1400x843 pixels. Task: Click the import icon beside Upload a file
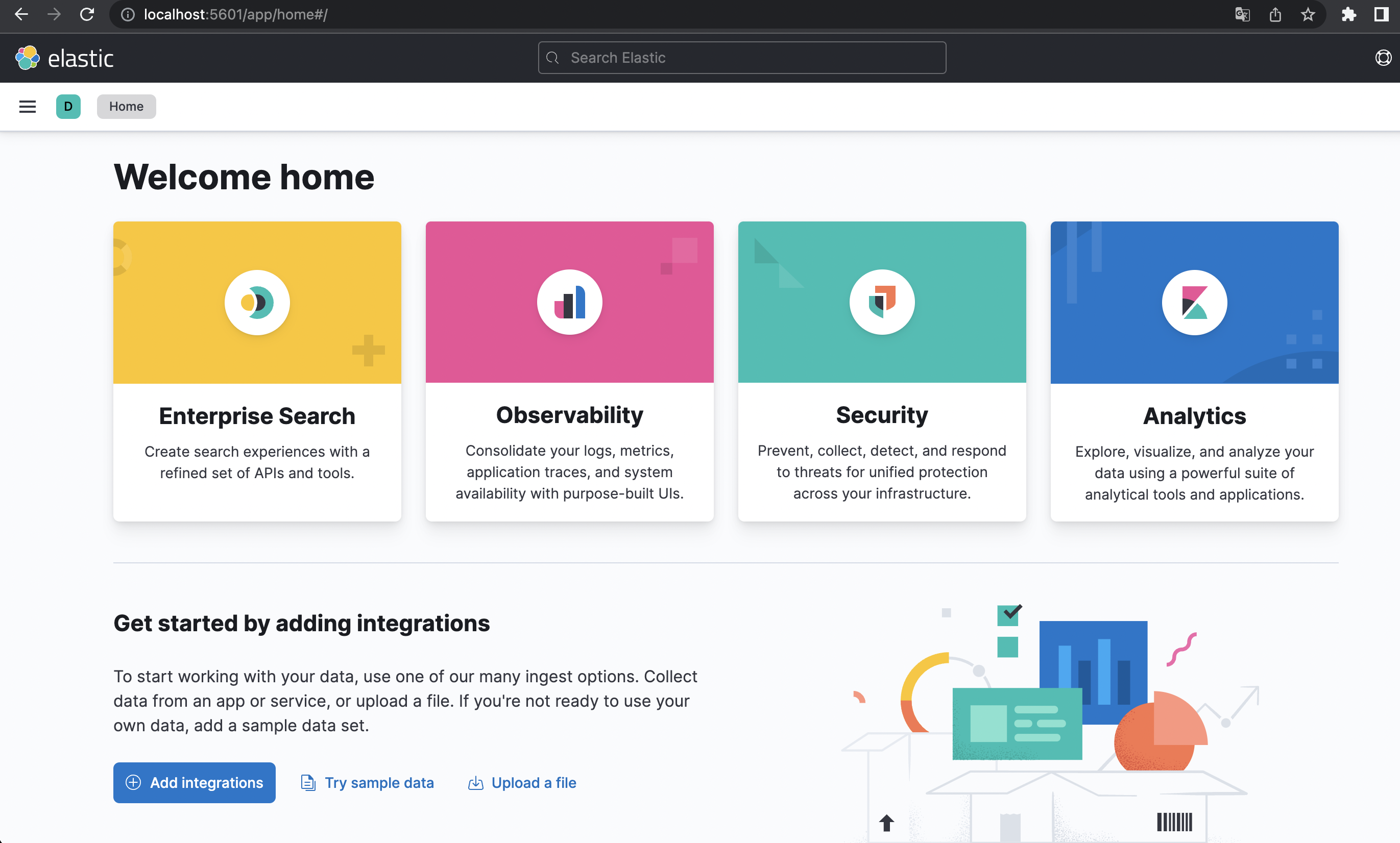pyautogui.click(x=475, y=783)
